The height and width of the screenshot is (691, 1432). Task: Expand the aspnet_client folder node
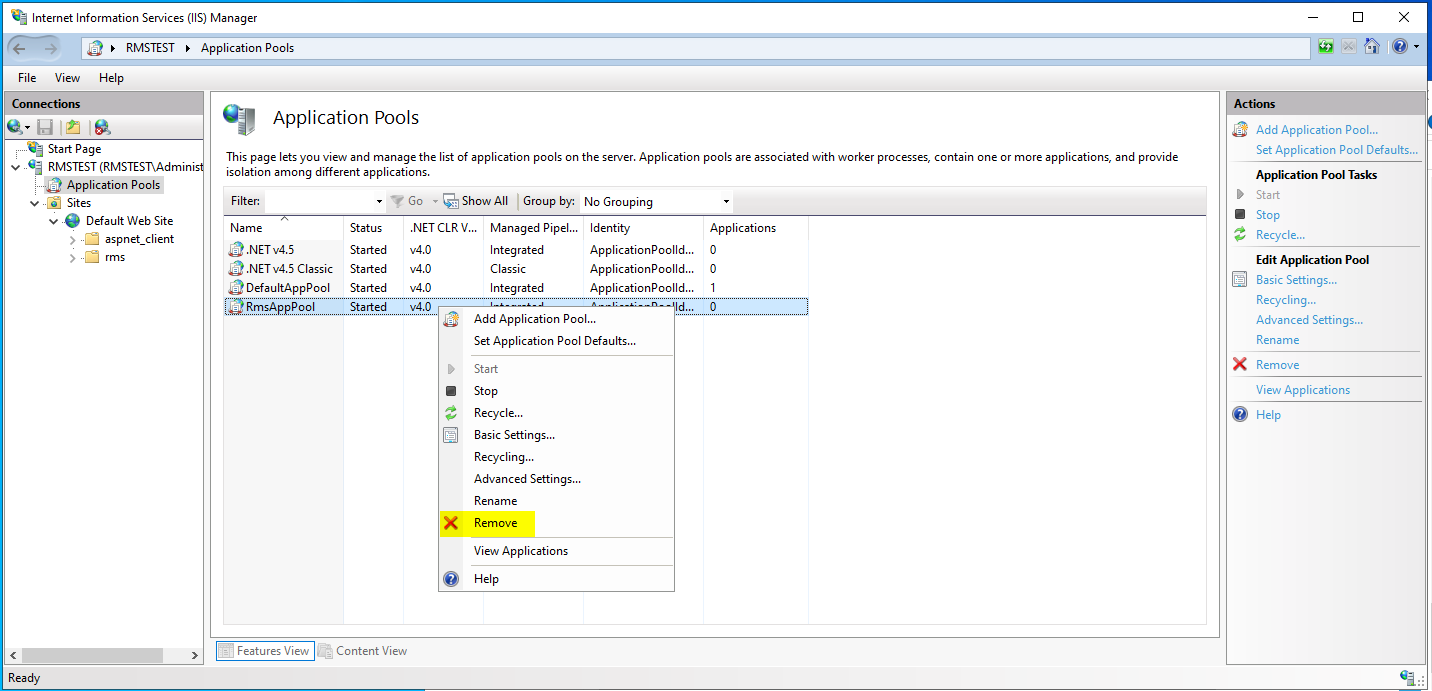click(73, 239)
